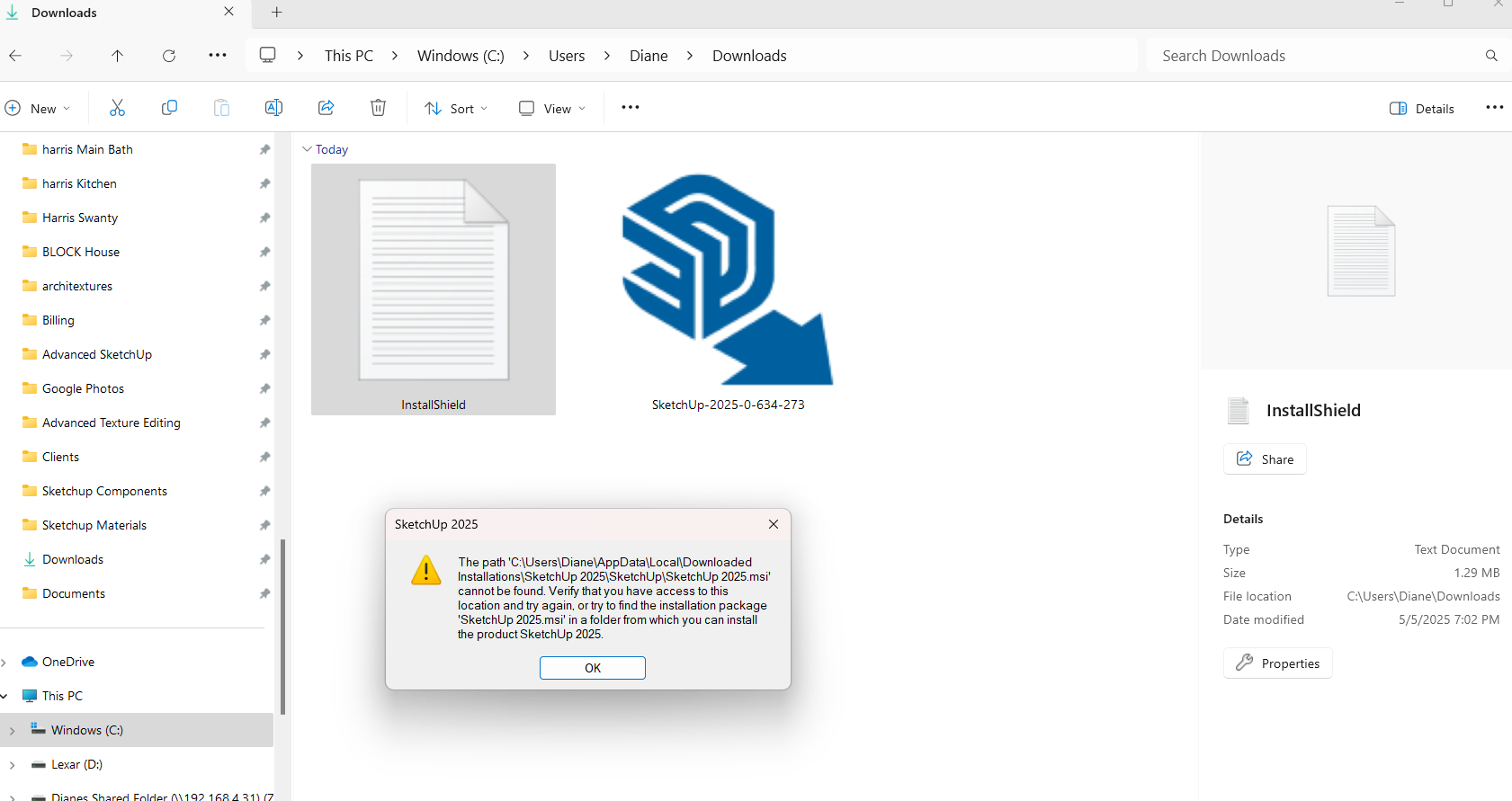Open See more ellipsis after View
Image resolution: width=1512 pixels, height=801 pixels.
click(x=631, y=107)
